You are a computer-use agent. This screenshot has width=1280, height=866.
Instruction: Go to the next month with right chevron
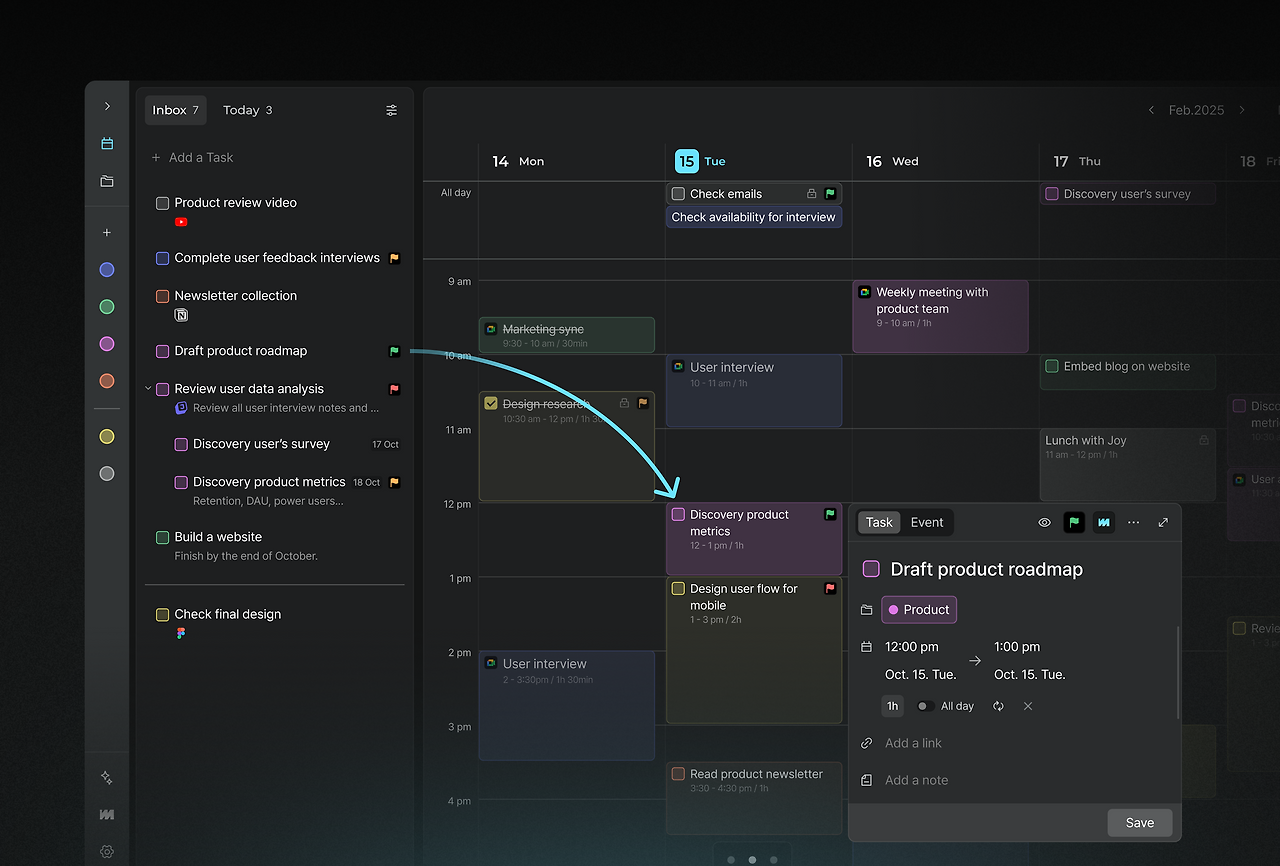(x=1242, y=110)
